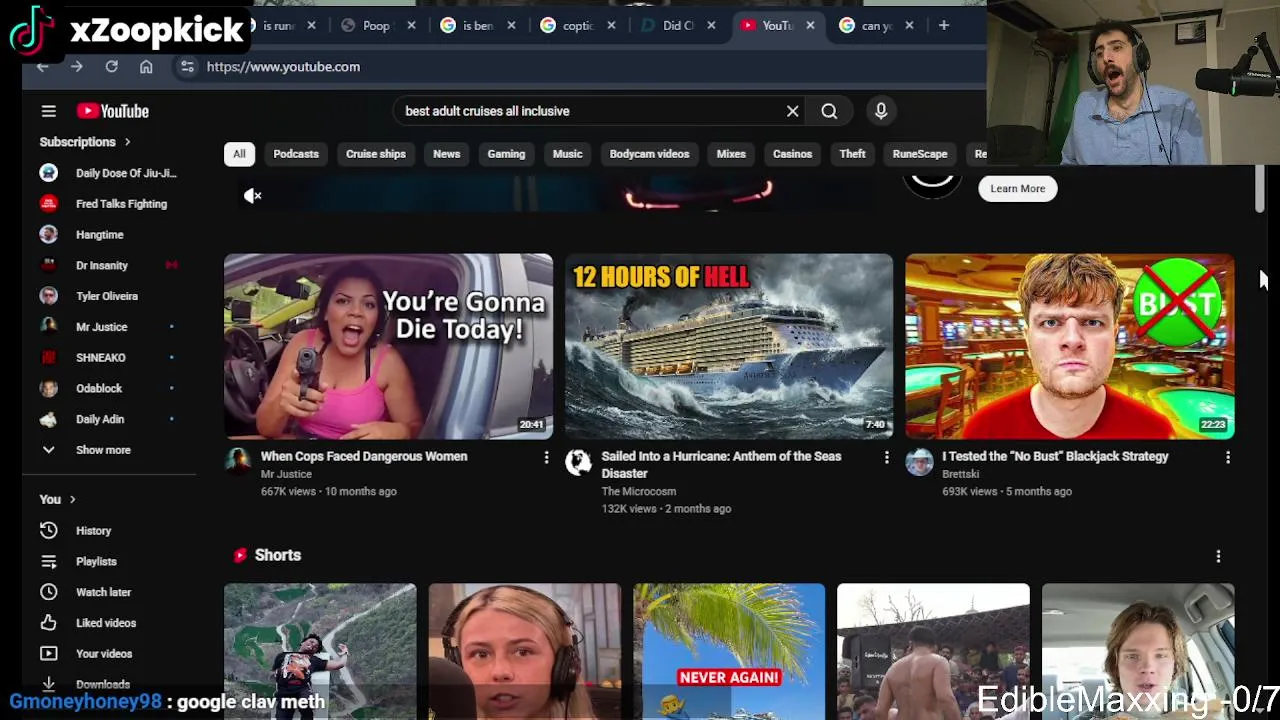Screen dimensions: 1280x720
Task: Click the Learn More ad button
Action: click(x=1018, y=188)
